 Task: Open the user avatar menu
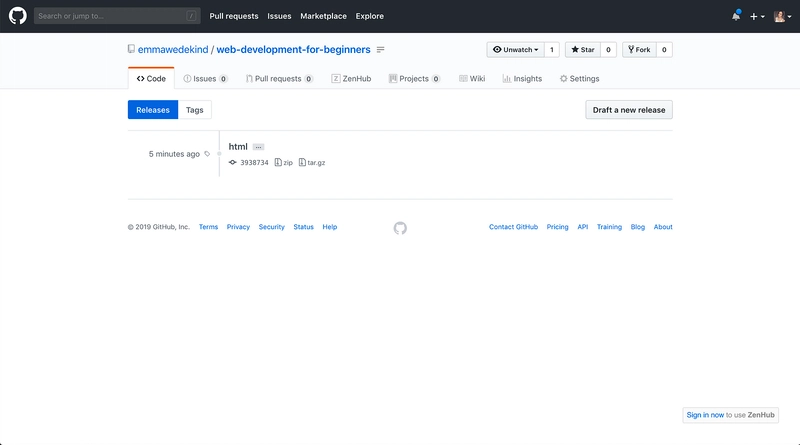[783, 16]
